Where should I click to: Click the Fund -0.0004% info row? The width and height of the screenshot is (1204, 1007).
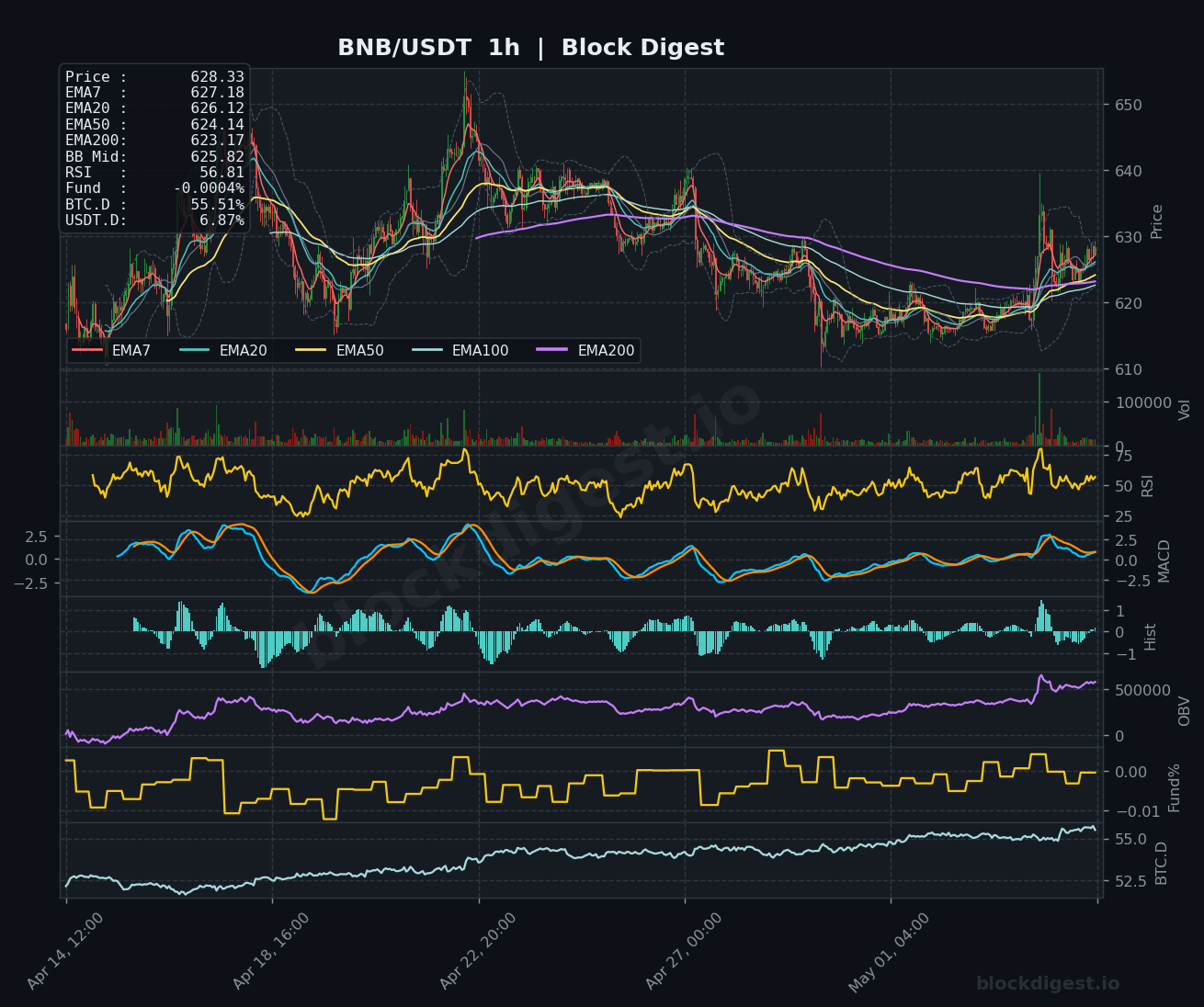click(154, 188)
